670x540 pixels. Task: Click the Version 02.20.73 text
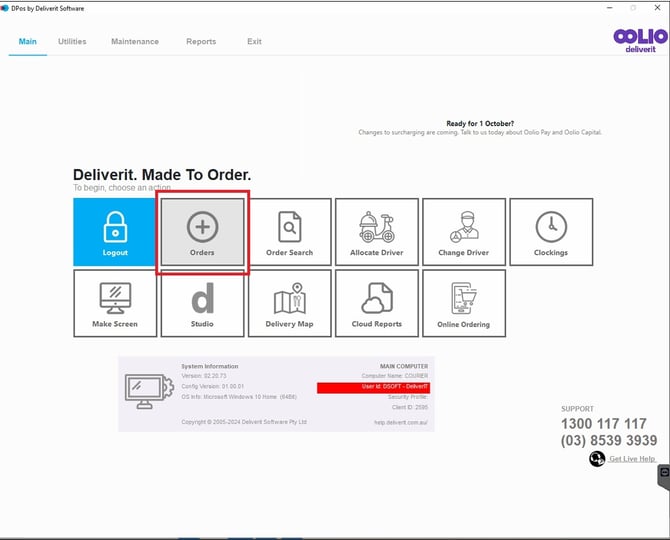[204, 376]
